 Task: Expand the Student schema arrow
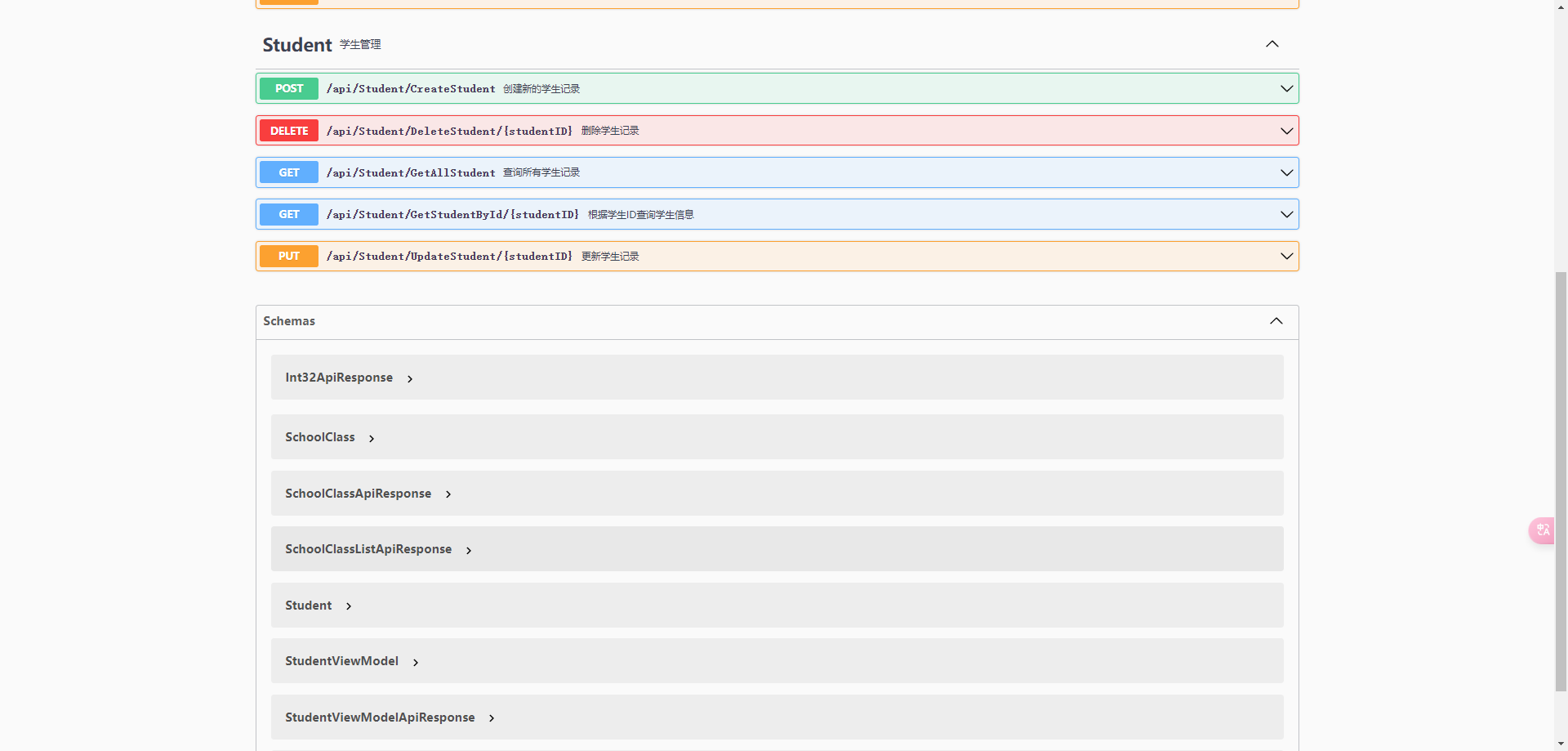[x=349, y=606]
